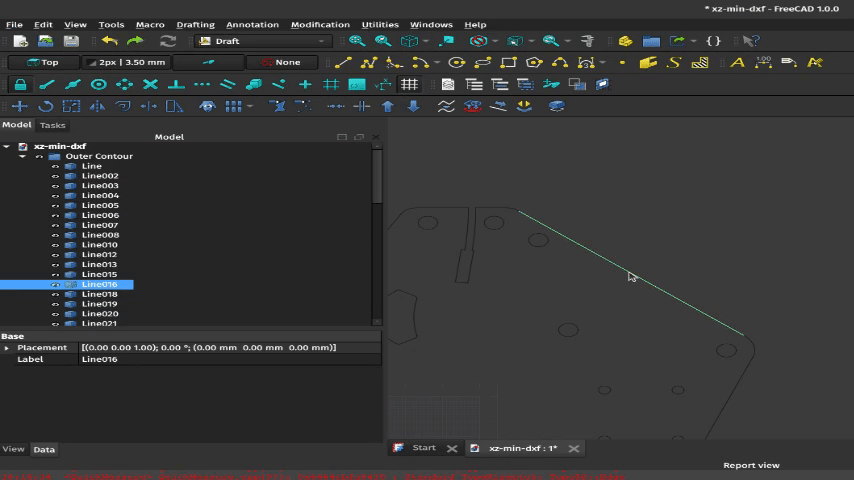Select the Text annotation tool
This screenshot has height=480, width=854.
pyautogui.click(x=737, y=63)
